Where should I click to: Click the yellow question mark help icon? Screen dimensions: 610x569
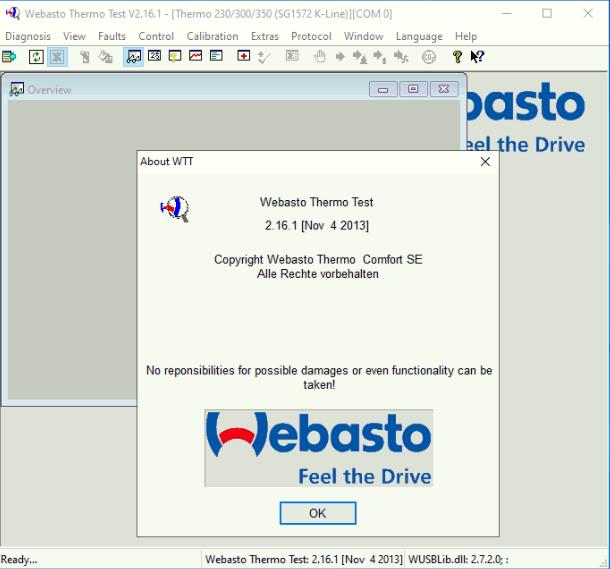point(457,57)
